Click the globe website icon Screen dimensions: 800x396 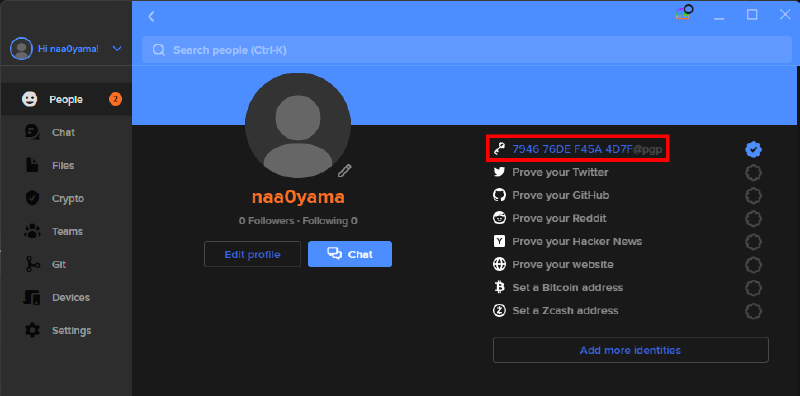(x=499, y=264)
